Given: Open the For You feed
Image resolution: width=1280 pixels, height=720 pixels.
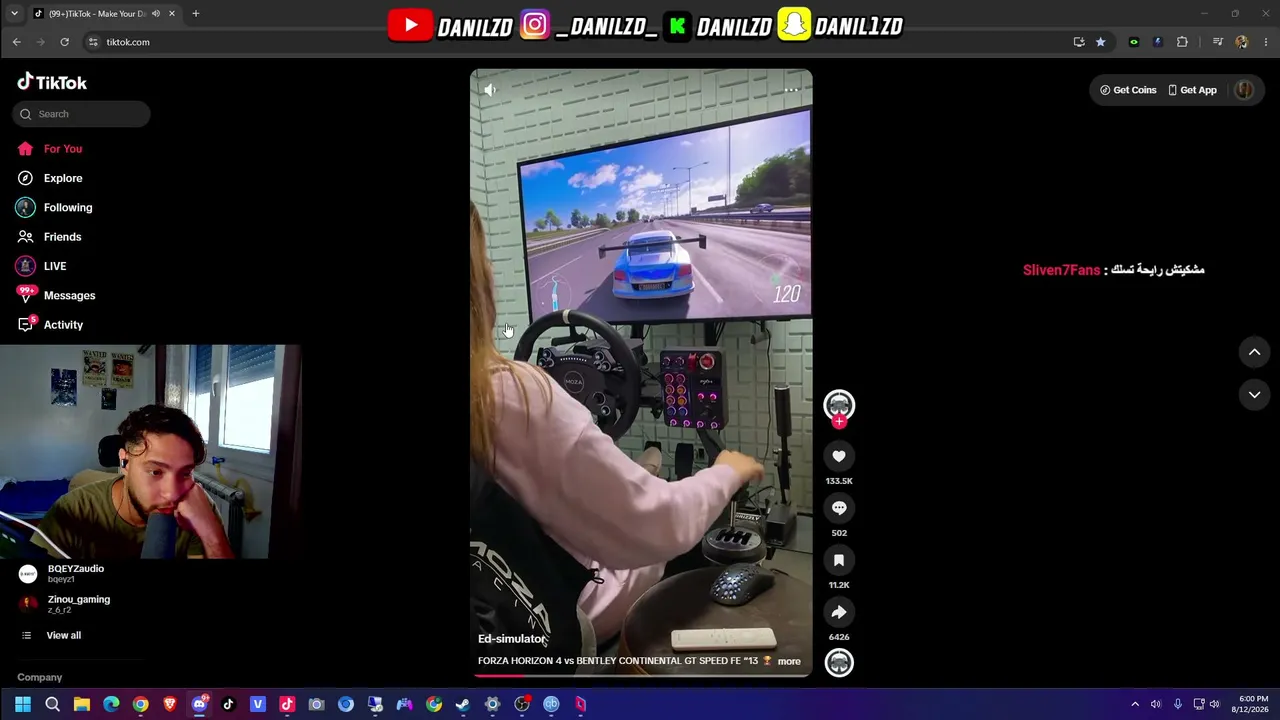Looking at the screenshot, I should point(50,149).
